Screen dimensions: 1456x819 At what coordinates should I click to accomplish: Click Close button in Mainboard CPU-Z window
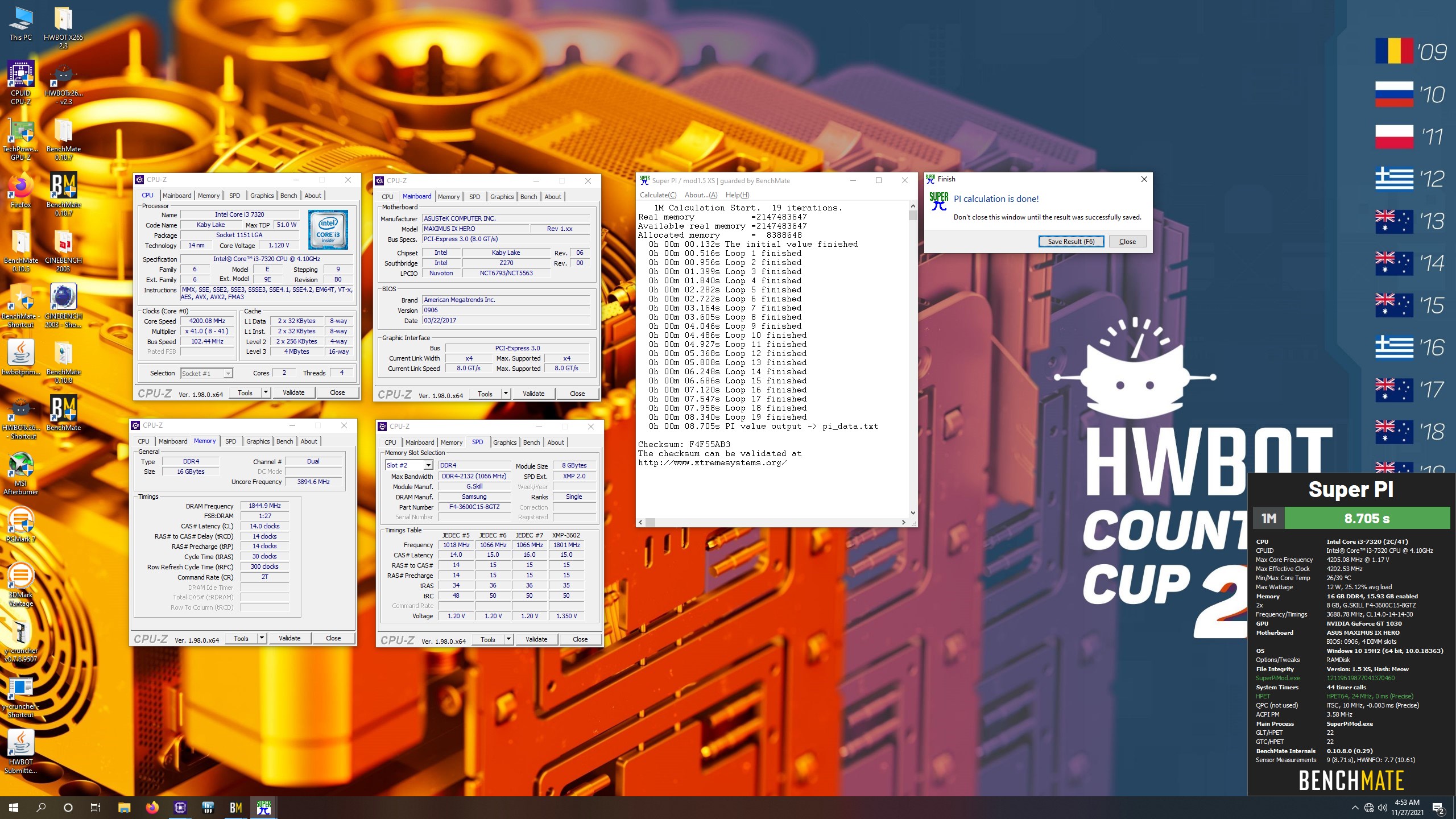click(x=577, y=394)
